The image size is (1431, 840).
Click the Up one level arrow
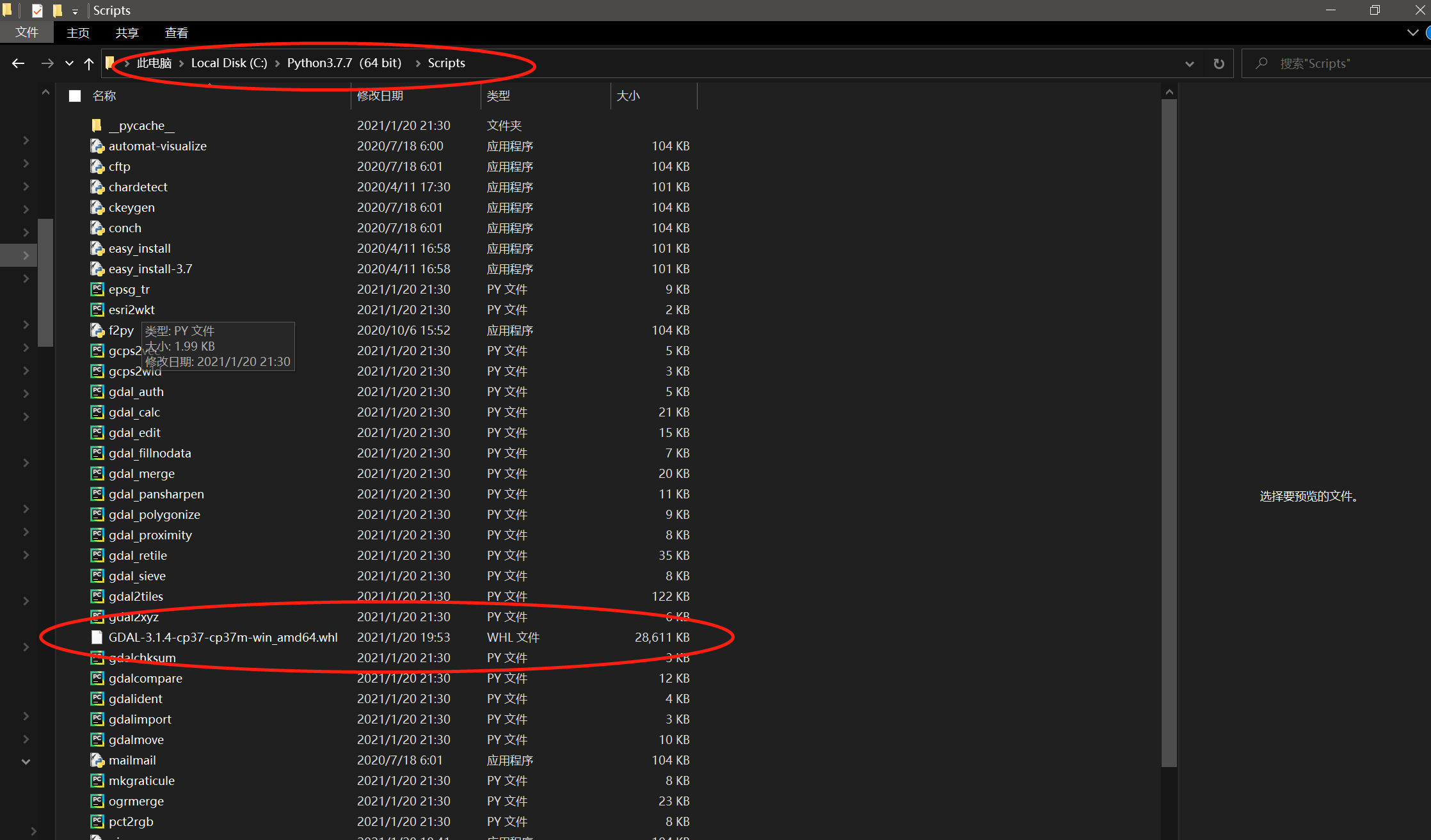tap(89, 63)
